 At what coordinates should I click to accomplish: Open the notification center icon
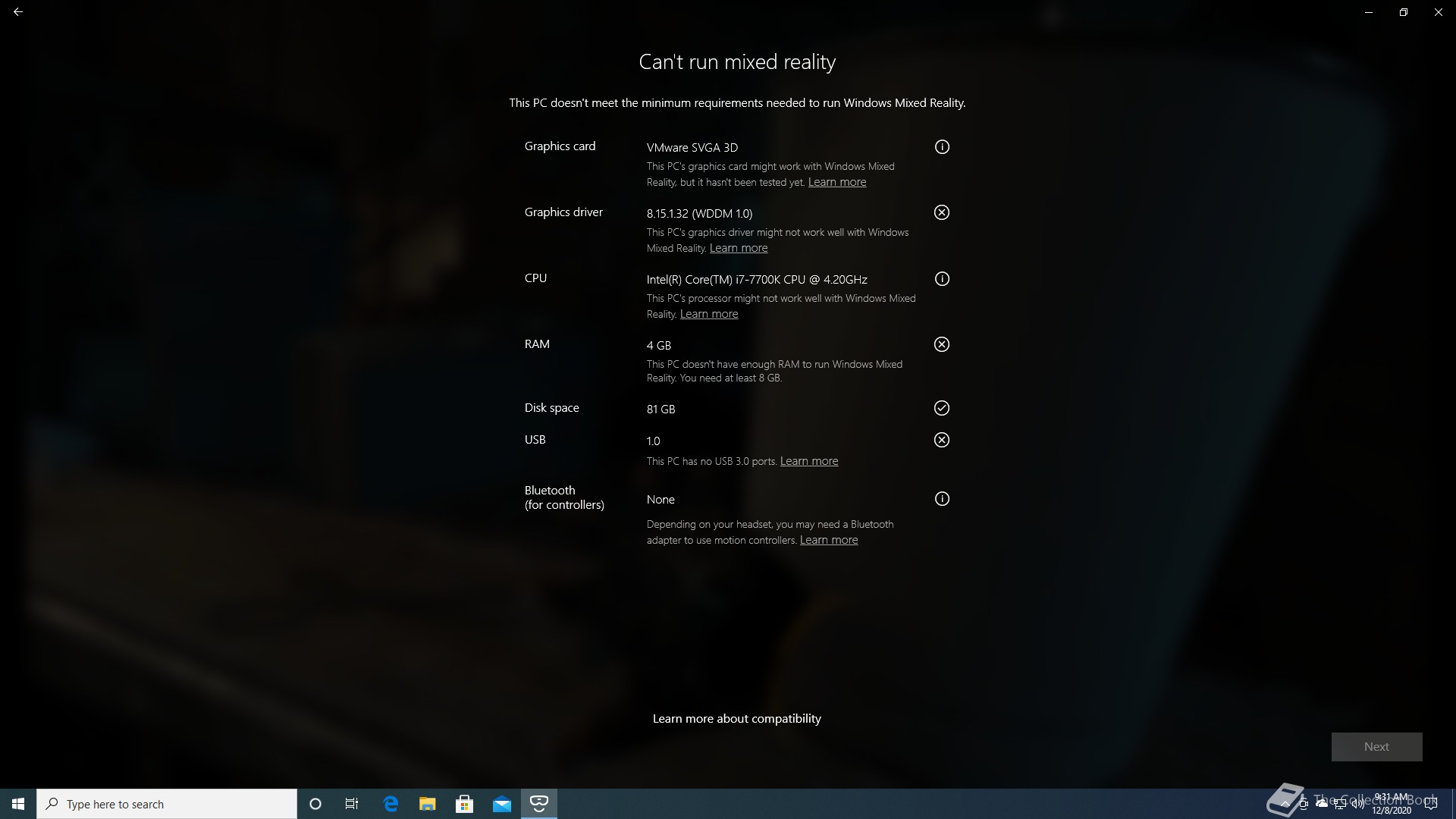[x=1432, y=804]
